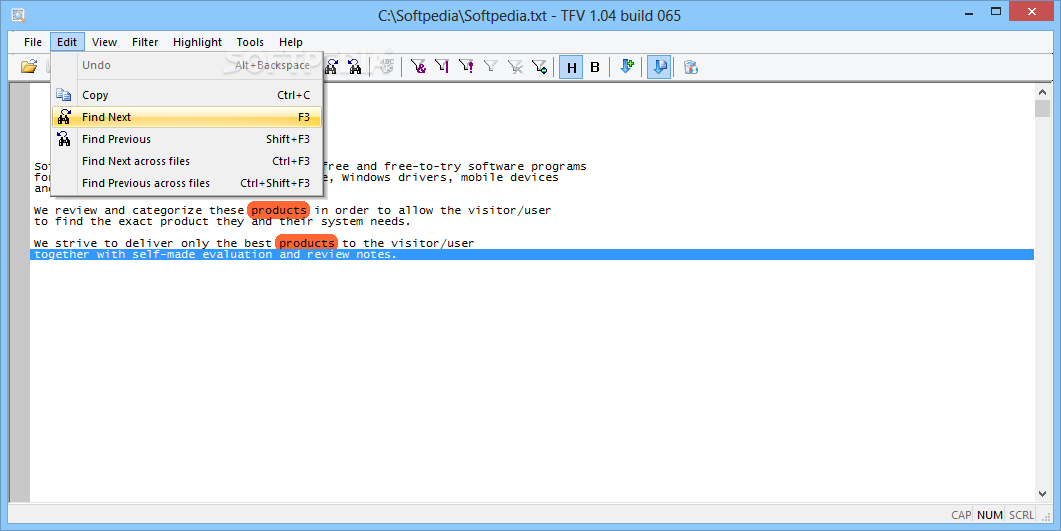Click the blue down arrow with plus icon
Viewport: 1061px width, 531px height.
pyautogui.click(x=627, y=66)
